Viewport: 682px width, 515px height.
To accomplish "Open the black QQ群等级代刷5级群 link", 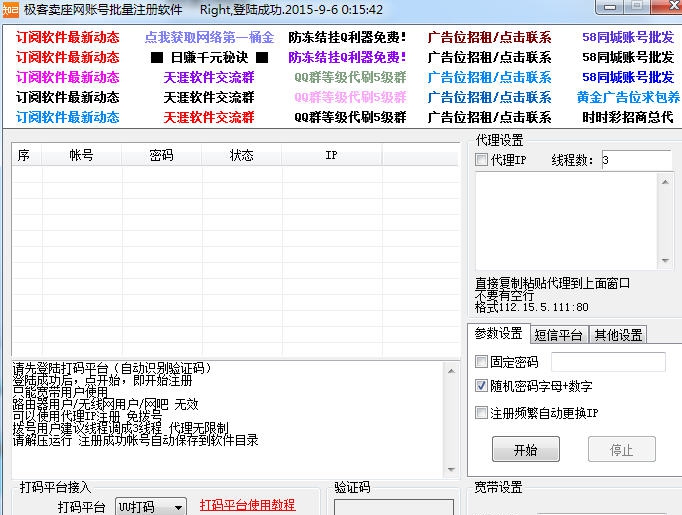I will pyautogui.click(x=350, y=117).
